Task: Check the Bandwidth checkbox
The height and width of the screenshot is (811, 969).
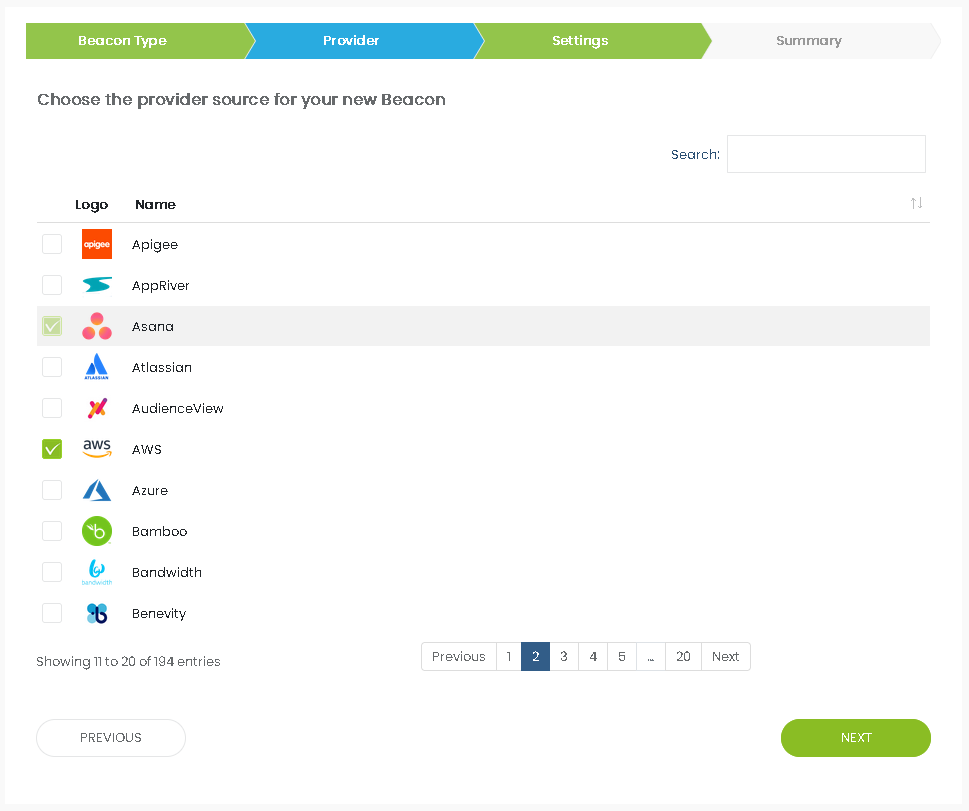Action: [52, 572]
